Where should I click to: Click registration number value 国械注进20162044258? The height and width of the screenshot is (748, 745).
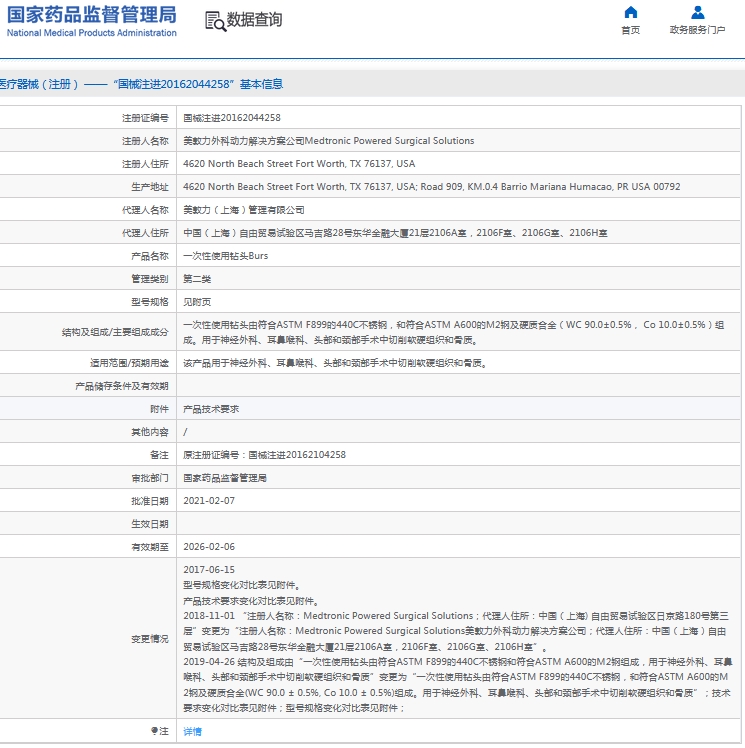(x=232, y=118)
